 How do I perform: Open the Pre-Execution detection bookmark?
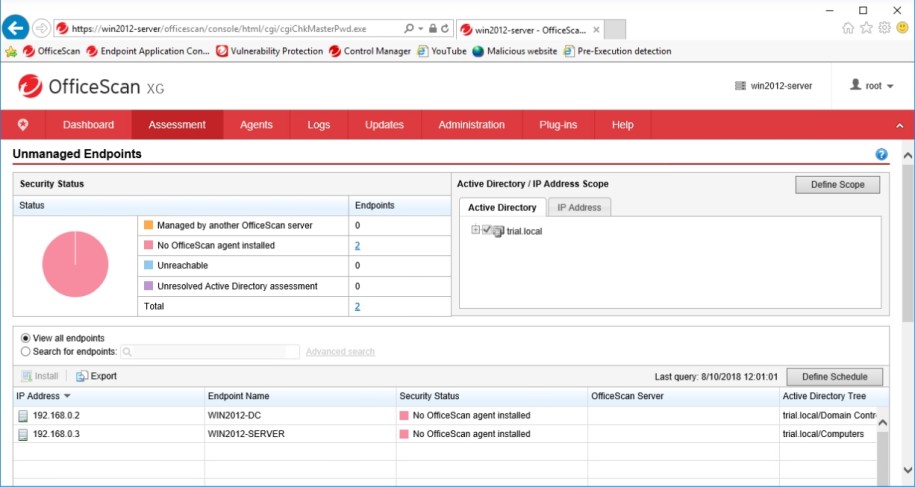coord(617,51)
